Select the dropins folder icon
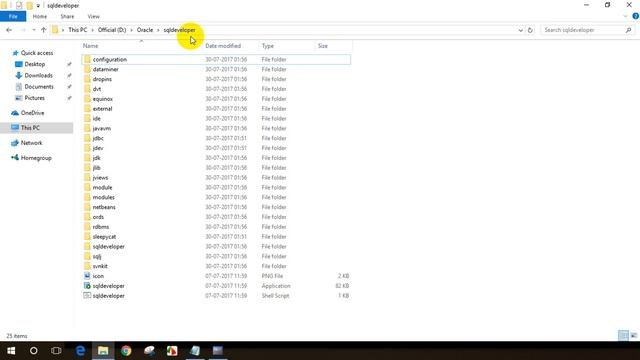The height and width of the screenshot is (360, 640). point(87,79)
